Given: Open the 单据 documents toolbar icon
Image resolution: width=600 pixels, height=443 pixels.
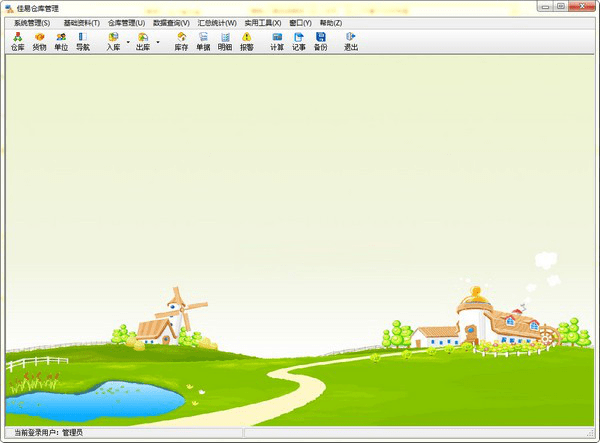Looking at the screenshot, I should pyautogui.click(x=203, y=42).
